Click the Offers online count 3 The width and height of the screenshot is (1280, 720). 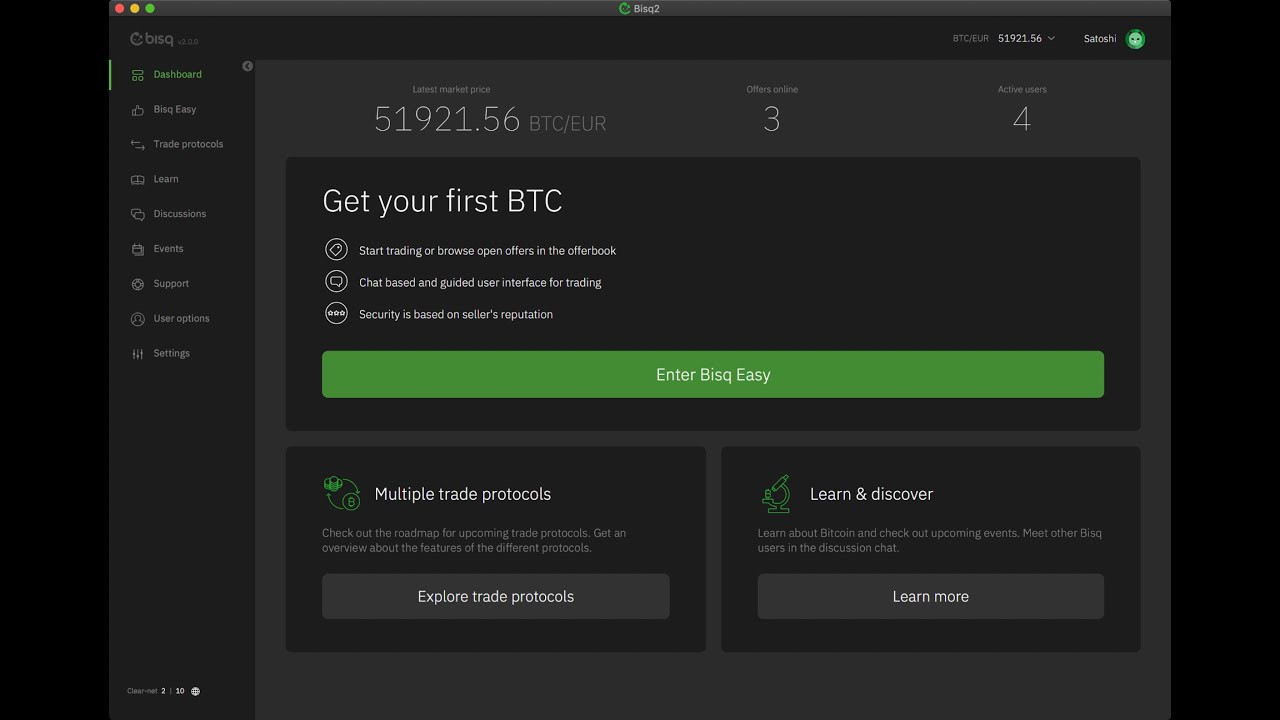coord(772,120)
